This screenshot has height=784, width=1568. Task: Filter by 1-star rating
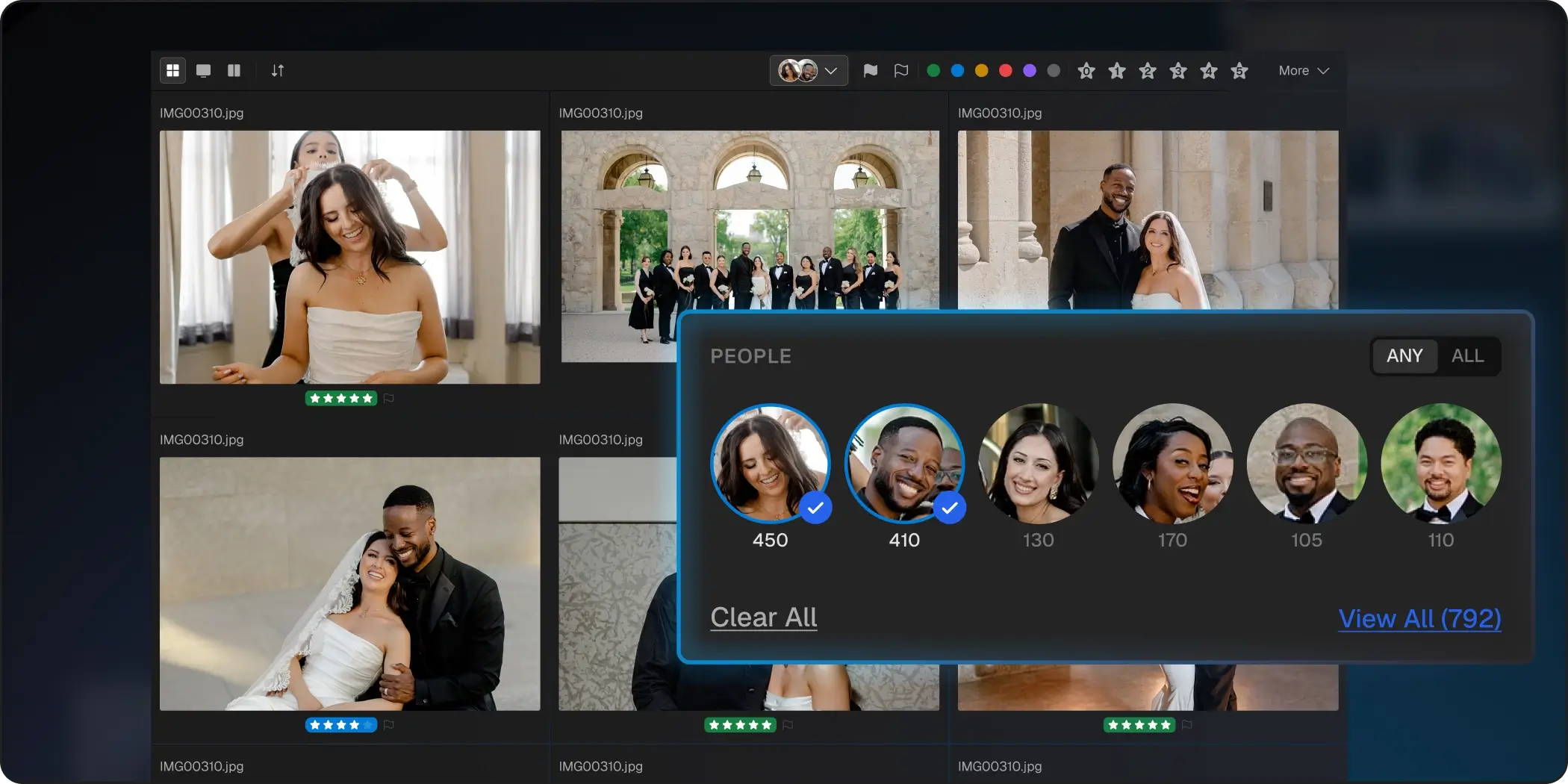[1117, 71]
